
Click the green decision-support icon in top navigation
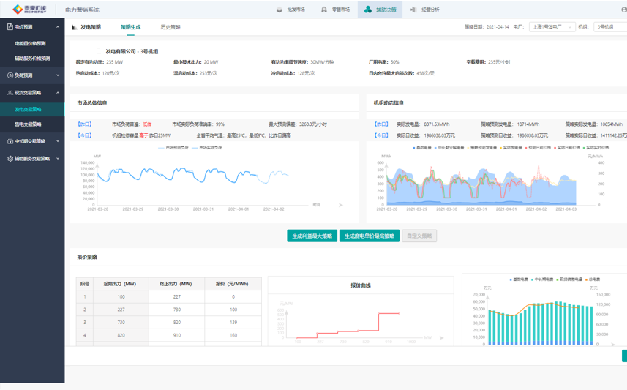(368, 9)
